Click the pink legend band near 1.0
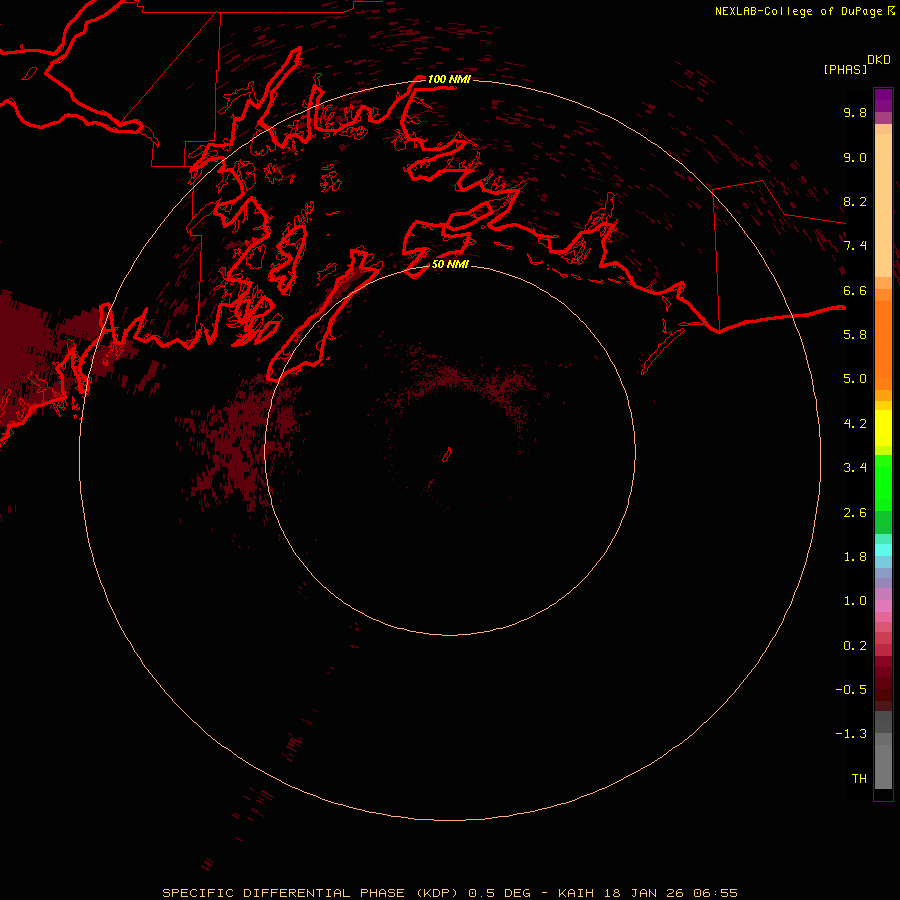Viewport: 900px width, 900px height. tap(883, 606)
